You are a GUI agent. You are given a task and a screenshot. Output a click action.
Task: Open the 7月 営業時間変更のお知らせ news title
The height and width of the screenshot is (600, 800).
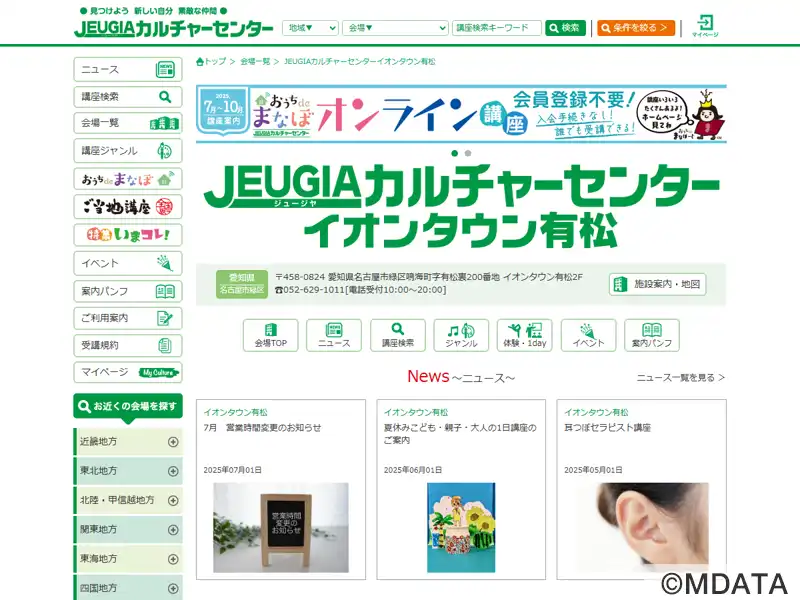click(262, 428)
